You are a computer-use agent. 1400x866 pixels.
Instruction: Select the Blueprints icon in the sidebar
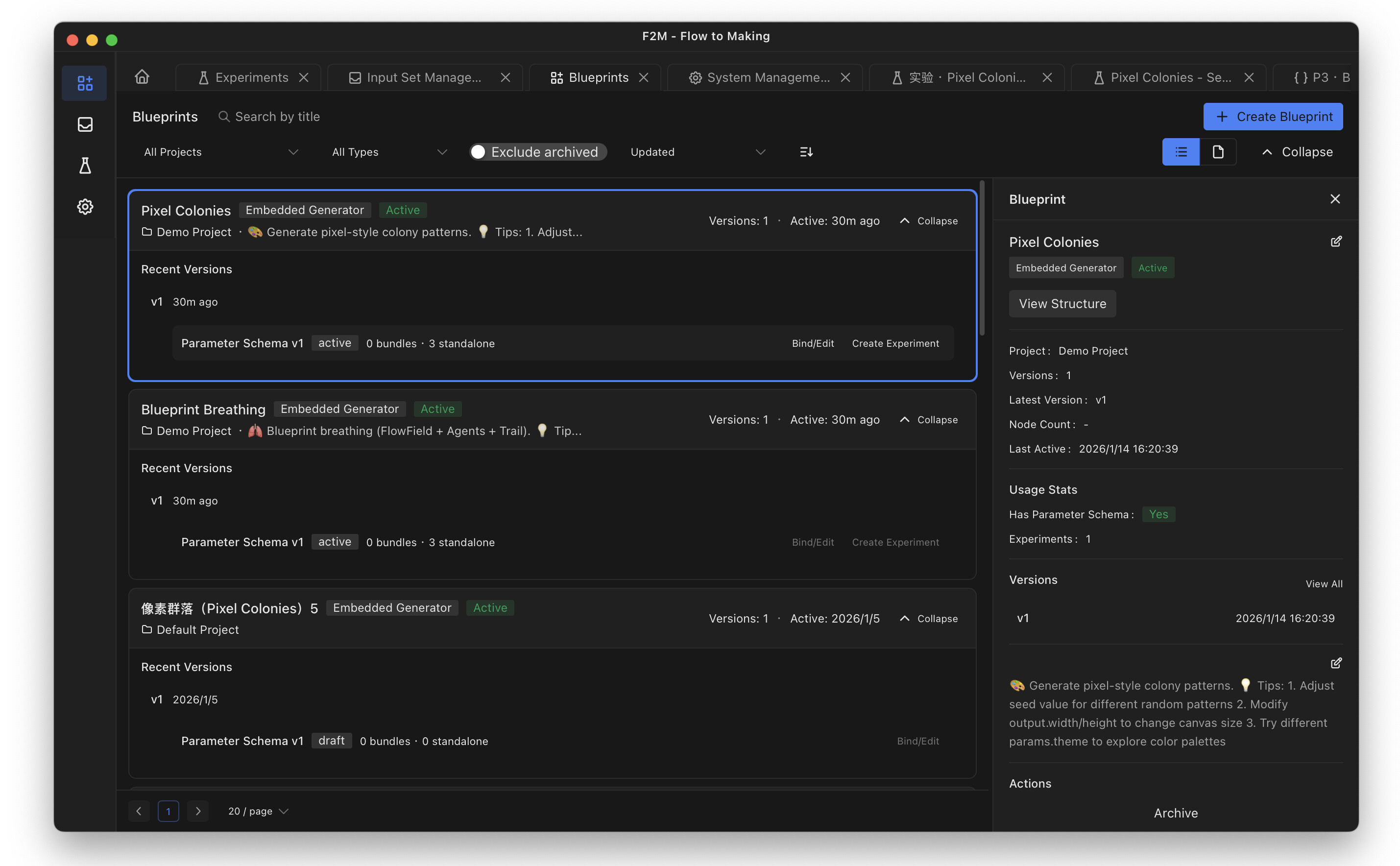(x=84, y=83)
